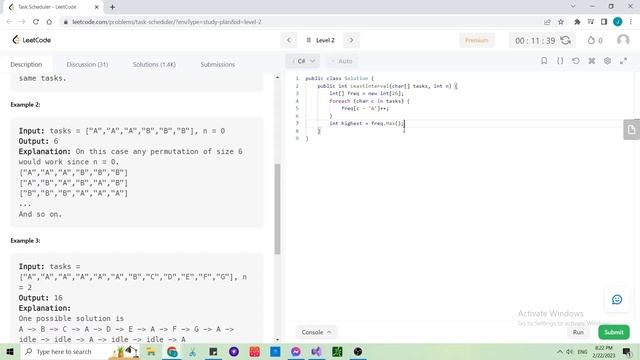Viewport: 640px width, 360px height.
Task: Switch to the Discussion (31) tab
Action: point(87,64)
